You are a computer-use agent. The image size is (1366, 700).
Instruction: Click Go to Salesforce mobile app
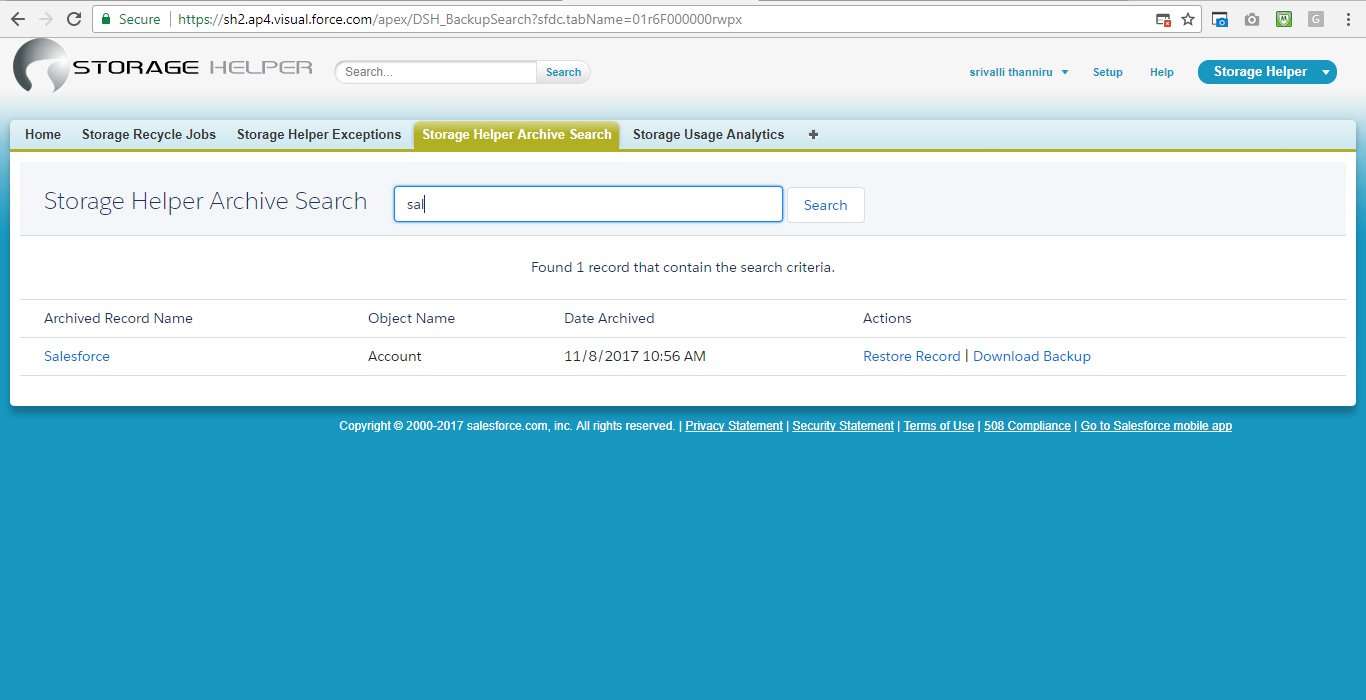coord(1156,426)
